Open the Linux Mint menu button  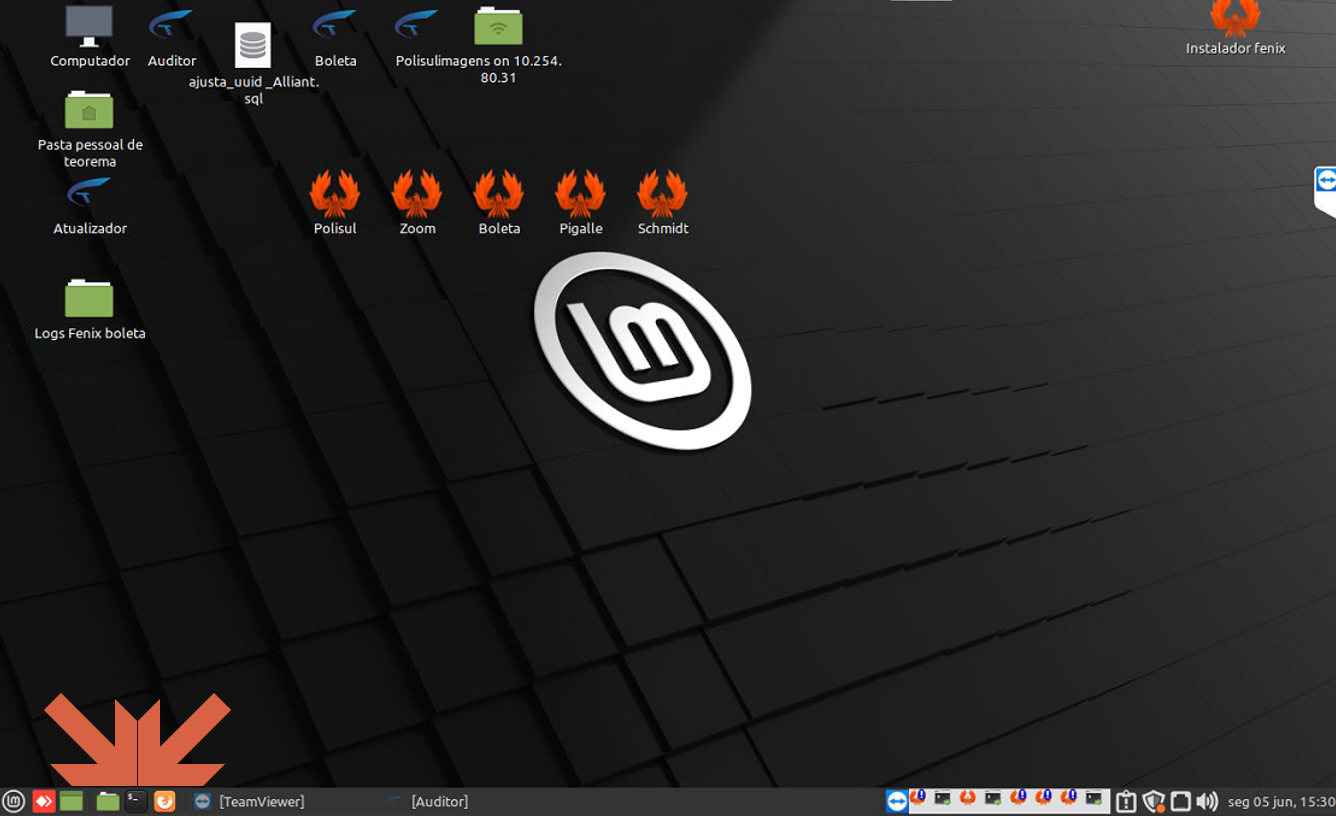coord(13,801)
